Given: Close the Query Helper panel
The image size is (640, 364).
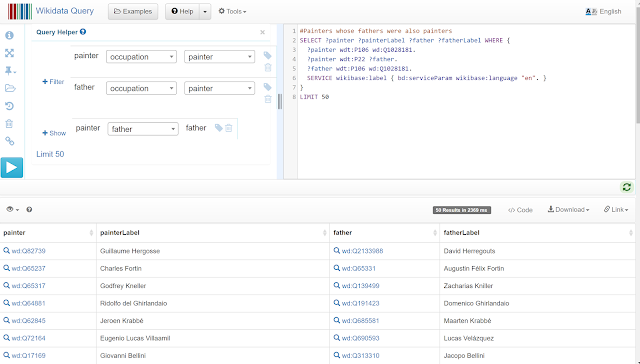Looking at the screenshot, I should tap(262, 32).
